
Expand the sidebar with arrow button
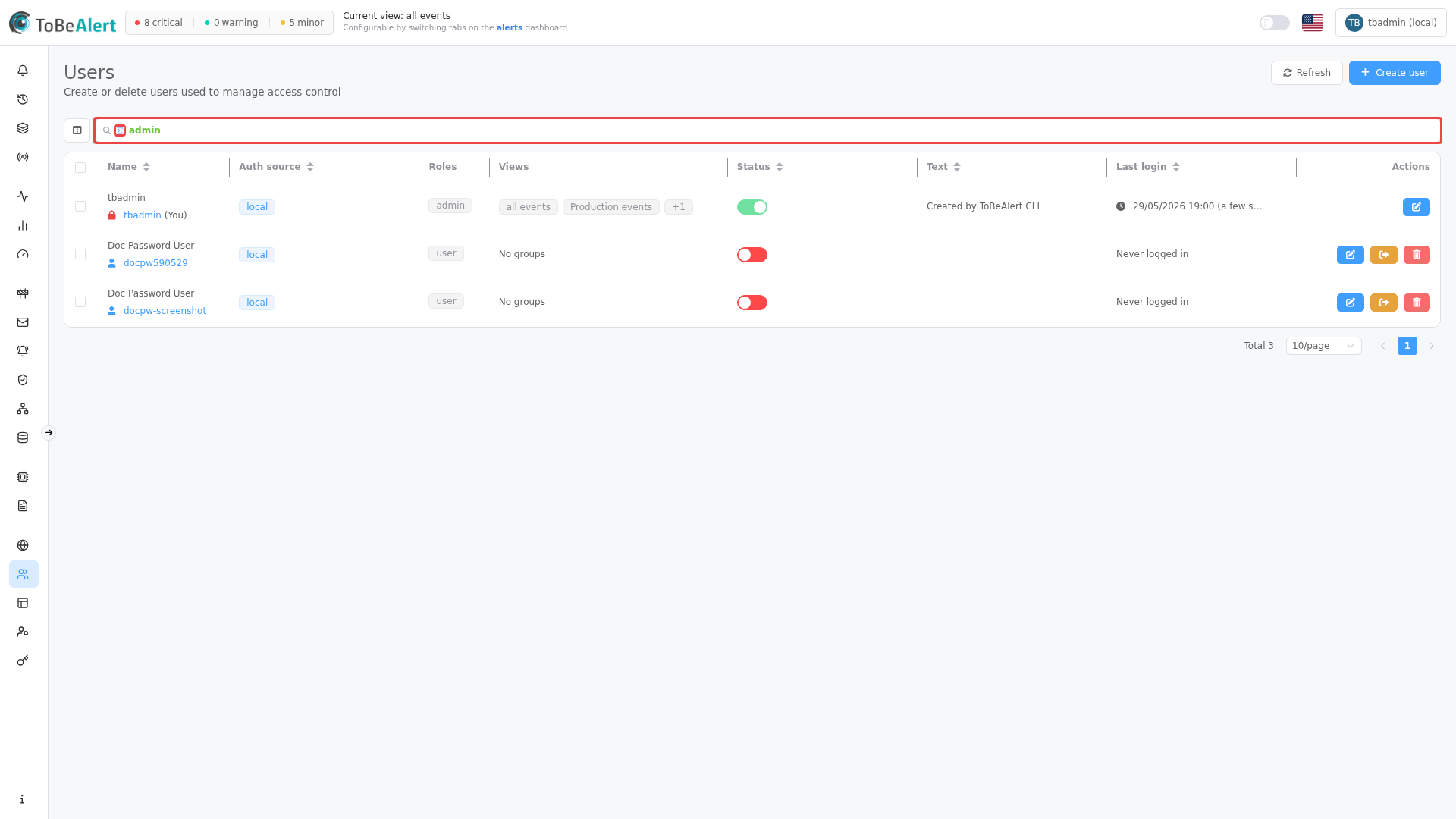point(49,433)
